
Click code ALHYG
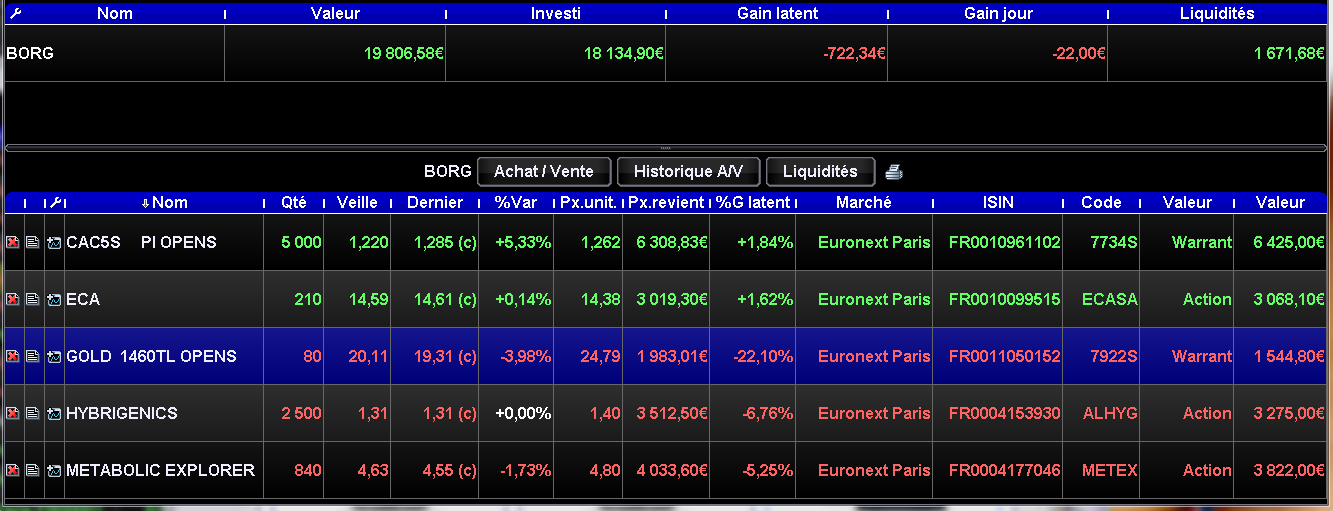pyautogui.click(x=1110, y=413)
